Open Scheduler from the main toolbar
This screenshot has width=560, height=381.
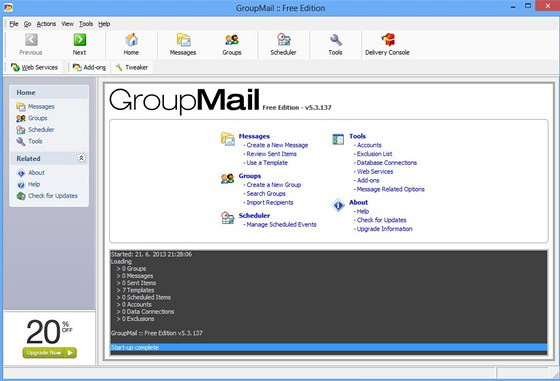(283, 45)
